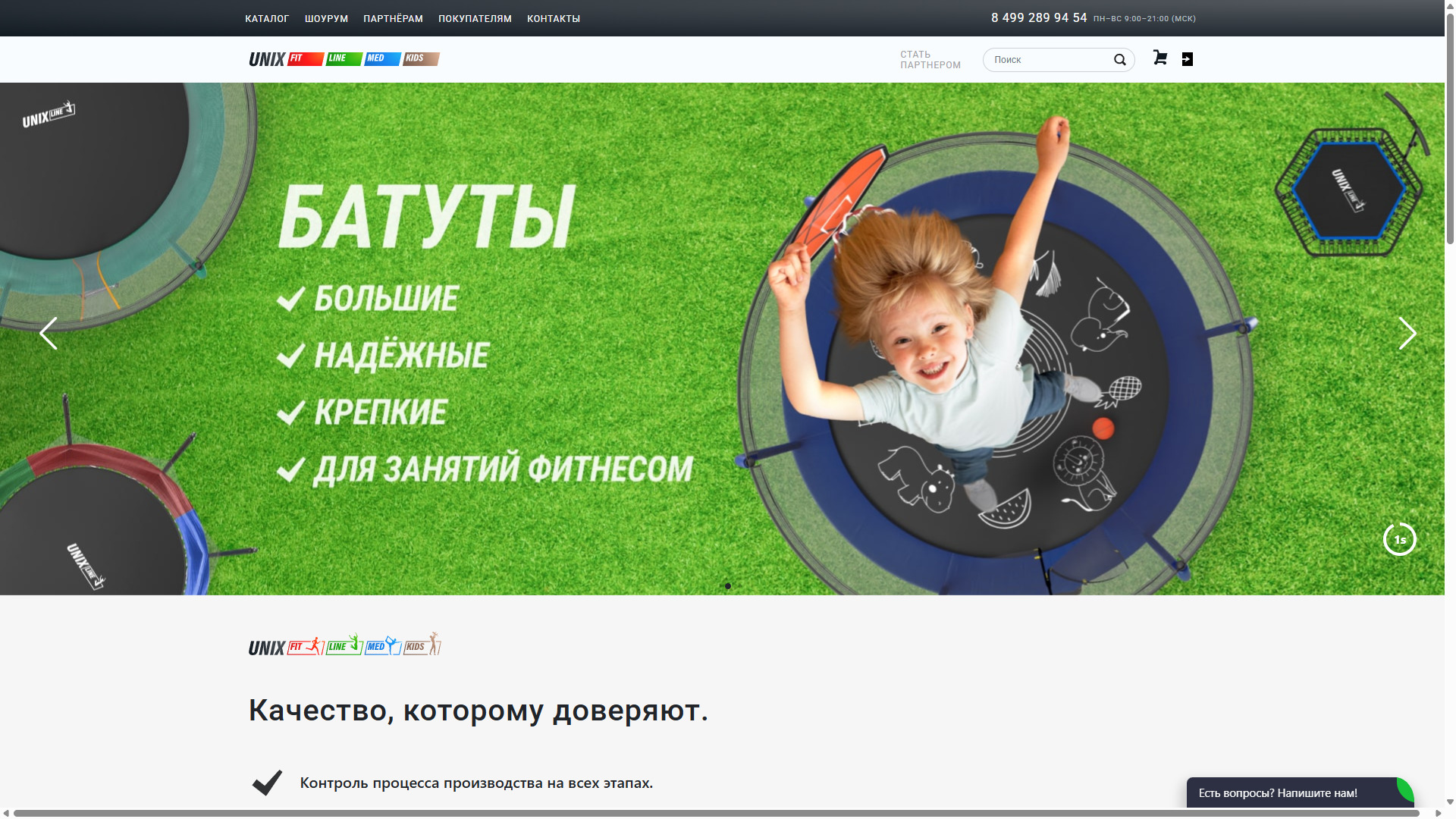Click the scroll down arrow of the vertical scrollbar

click(x=1450, y=802)
